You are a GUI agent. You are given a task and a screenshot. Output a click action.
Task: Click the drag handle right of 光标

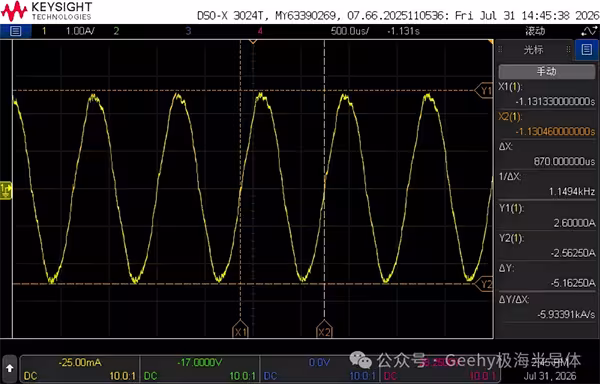tap(569, 49)
